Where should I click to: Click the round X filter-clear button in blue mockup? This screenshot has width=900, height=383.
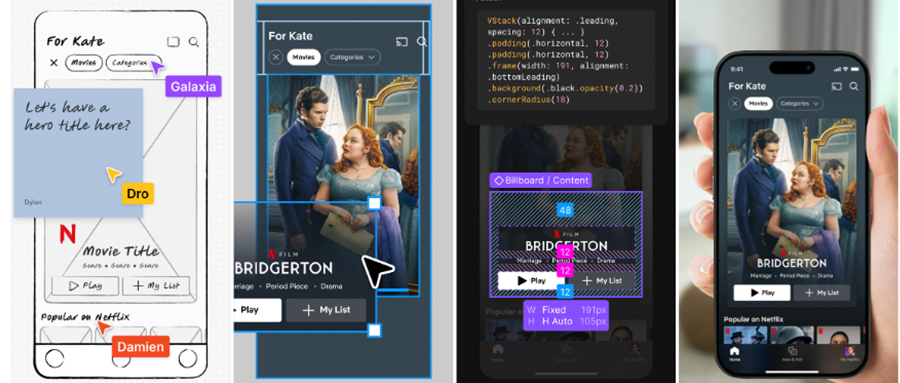tap(276, 57)
